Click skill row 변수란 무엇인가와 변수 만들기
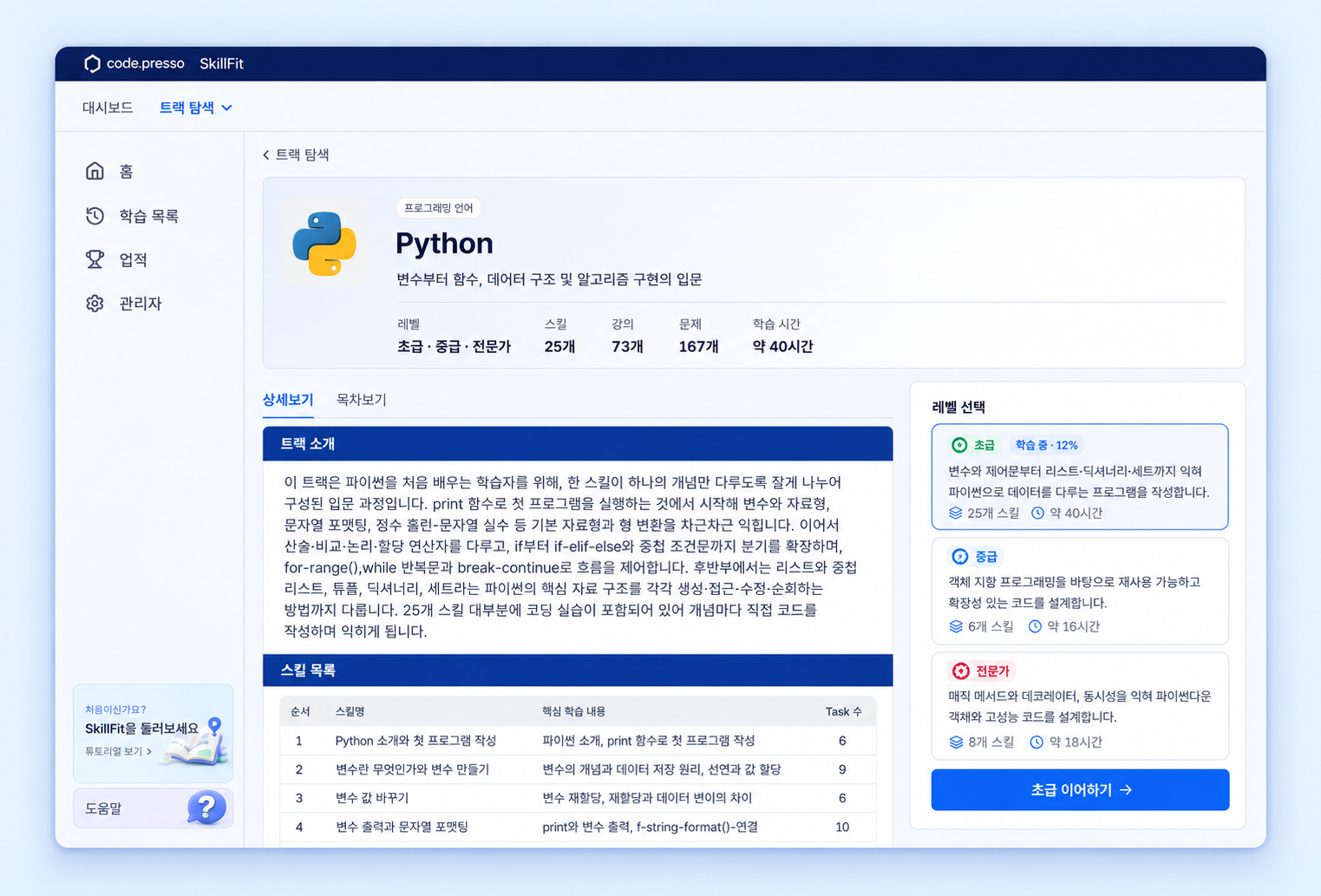Viewport: 1321px width, 896px height. click(578, 768)
